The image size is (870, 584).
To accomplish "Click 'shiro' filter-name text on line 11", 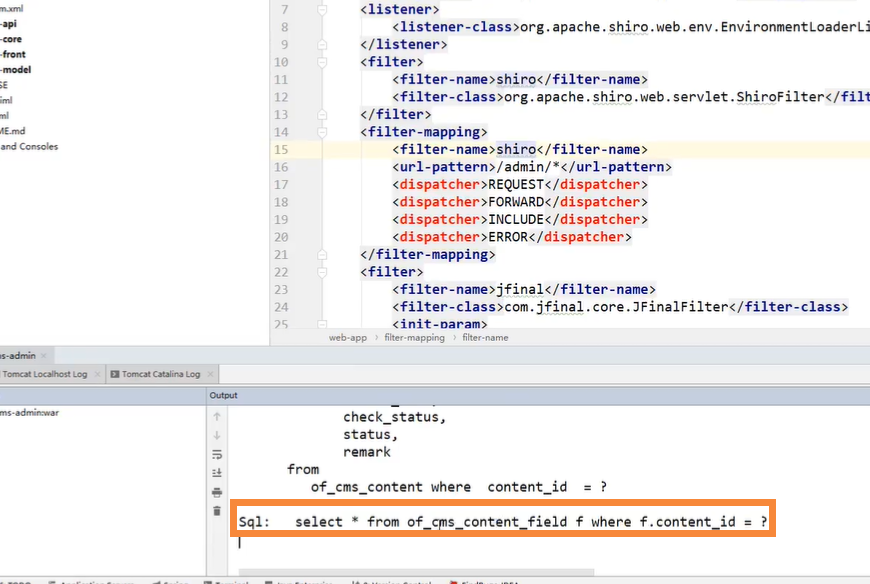I will 516,80.
